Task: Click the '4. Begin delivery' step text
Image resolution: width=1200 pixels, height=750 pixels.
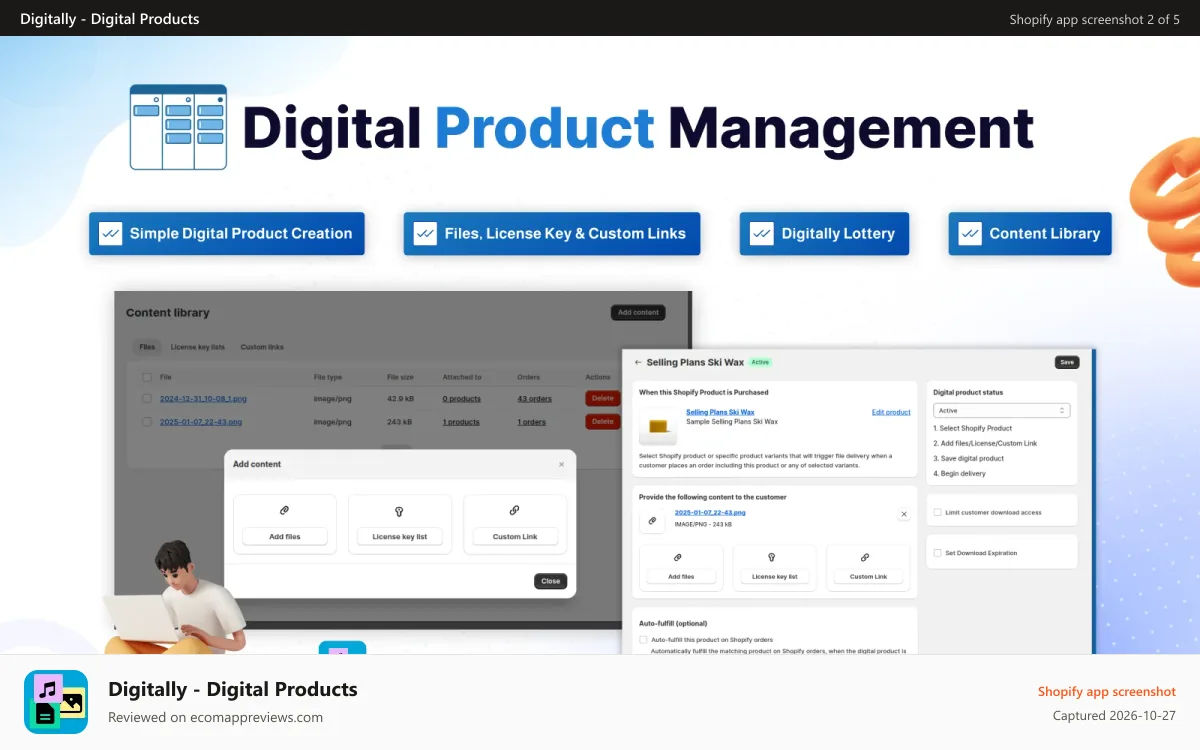Action: [x=959, y=473]
